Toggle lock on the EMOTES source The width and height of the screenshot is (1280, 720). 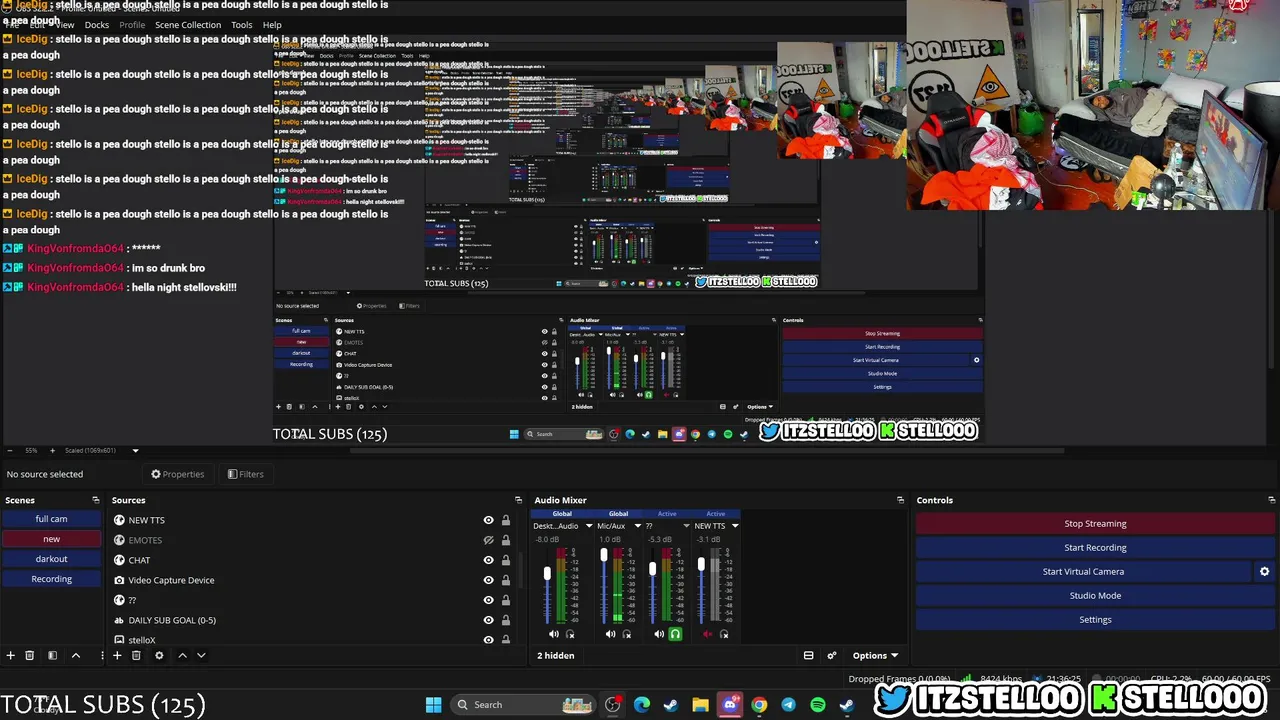tap(506, 540)
